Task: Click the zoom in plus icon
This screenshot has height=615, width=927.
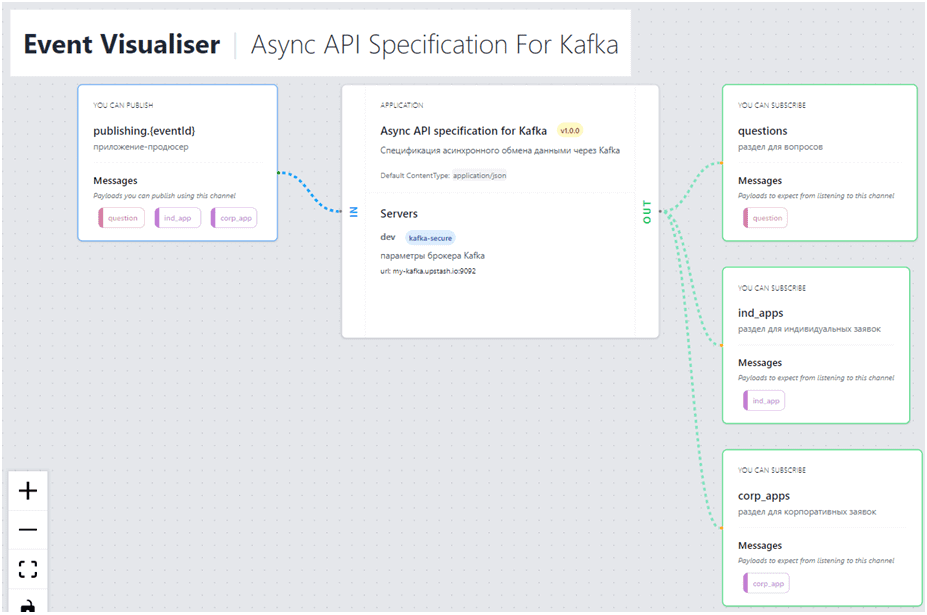Action: coord(28,491)
